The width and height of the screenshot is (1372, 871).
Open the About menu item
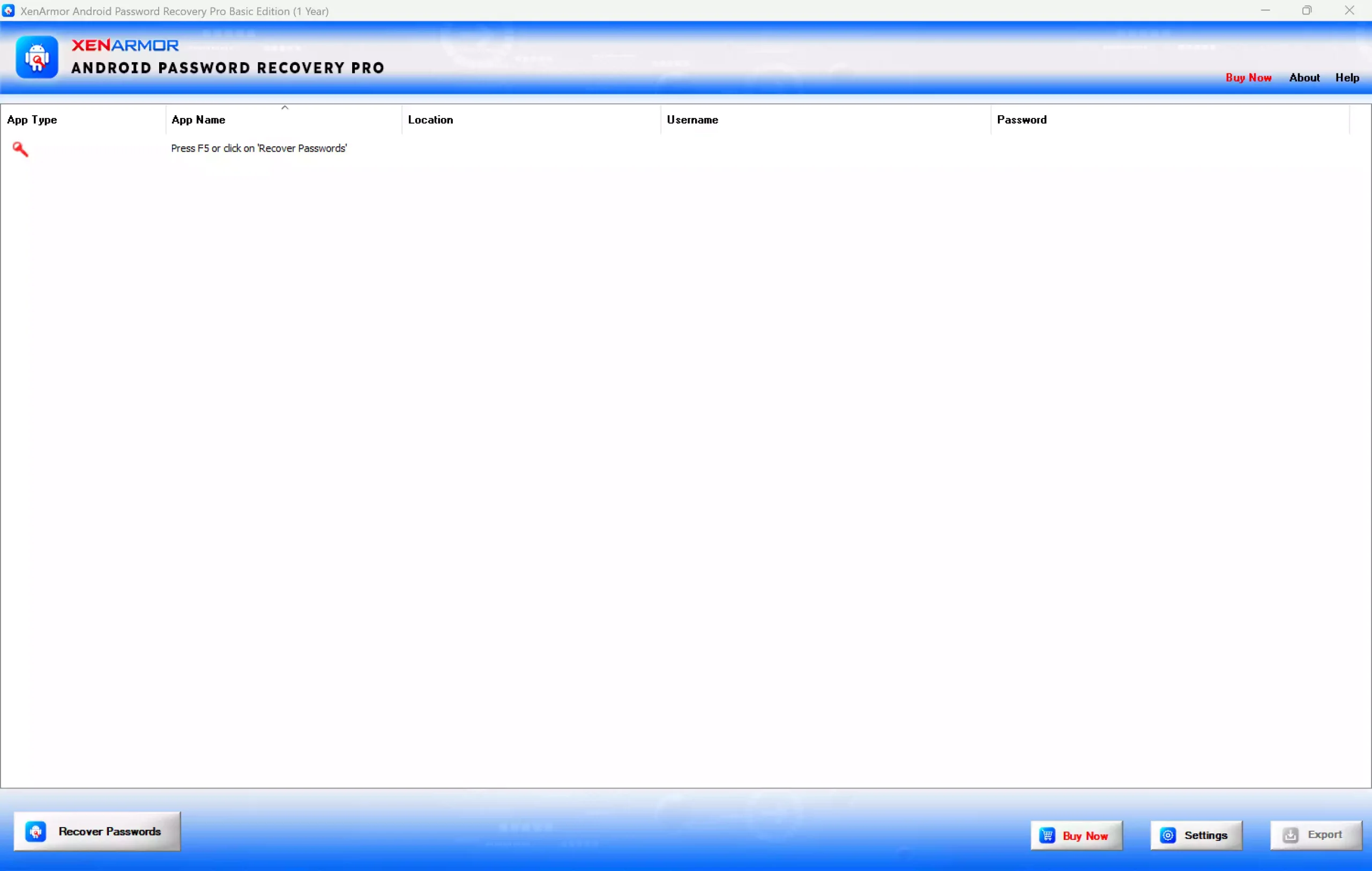(x=1304, y=78)
